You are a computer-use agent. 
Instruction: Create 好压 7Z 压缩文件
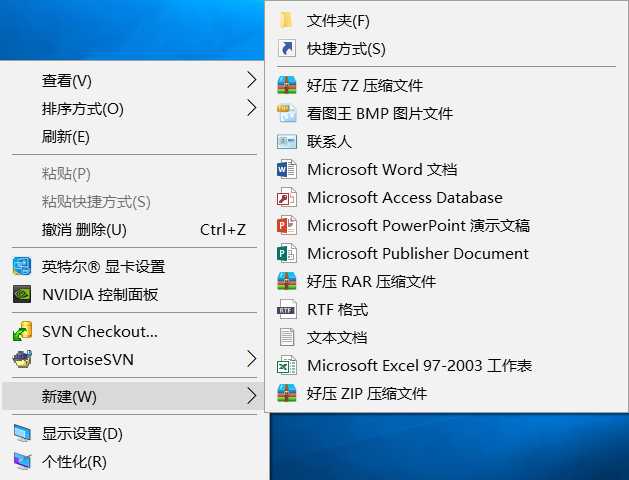click(446, 85)
